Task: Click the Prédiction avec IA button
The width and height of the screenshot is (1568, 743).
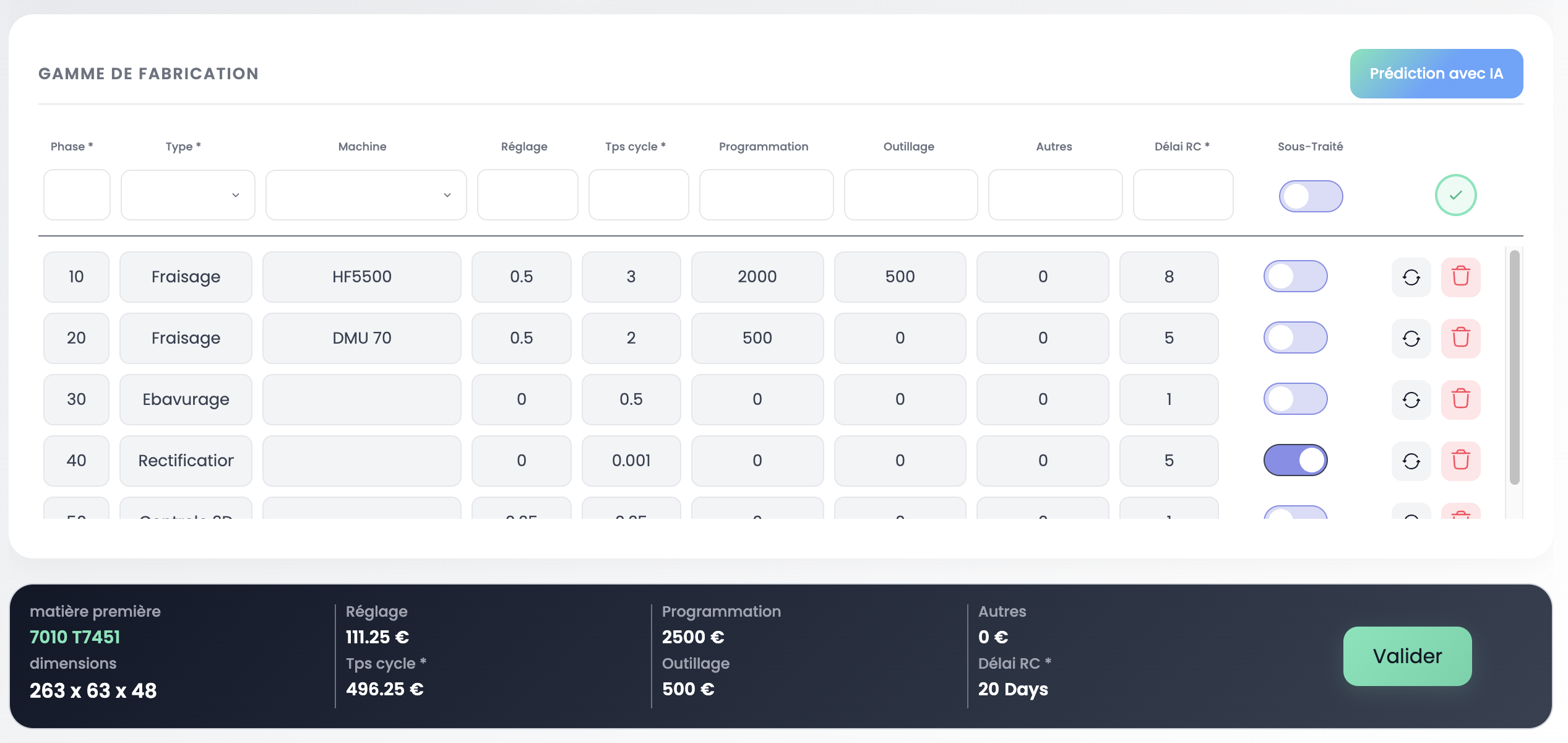Action: 1436,74
